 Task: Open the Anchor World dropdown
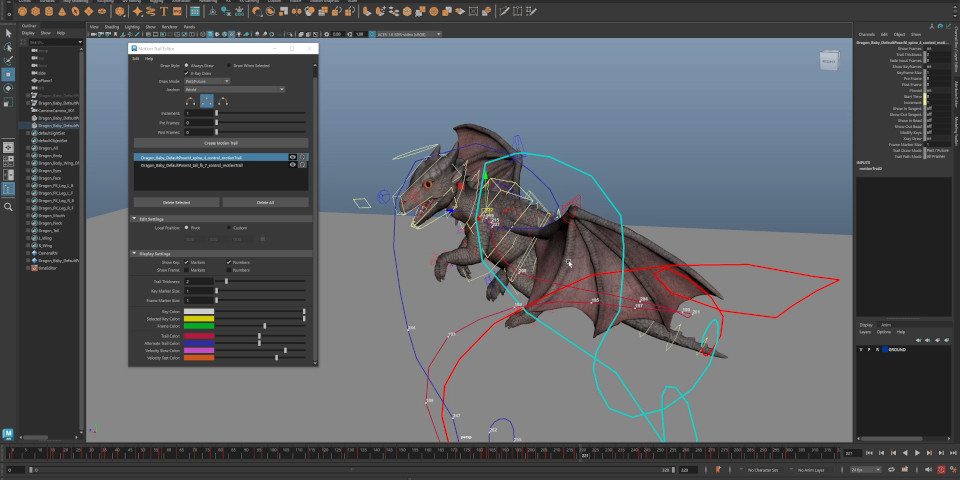point(234,89)
